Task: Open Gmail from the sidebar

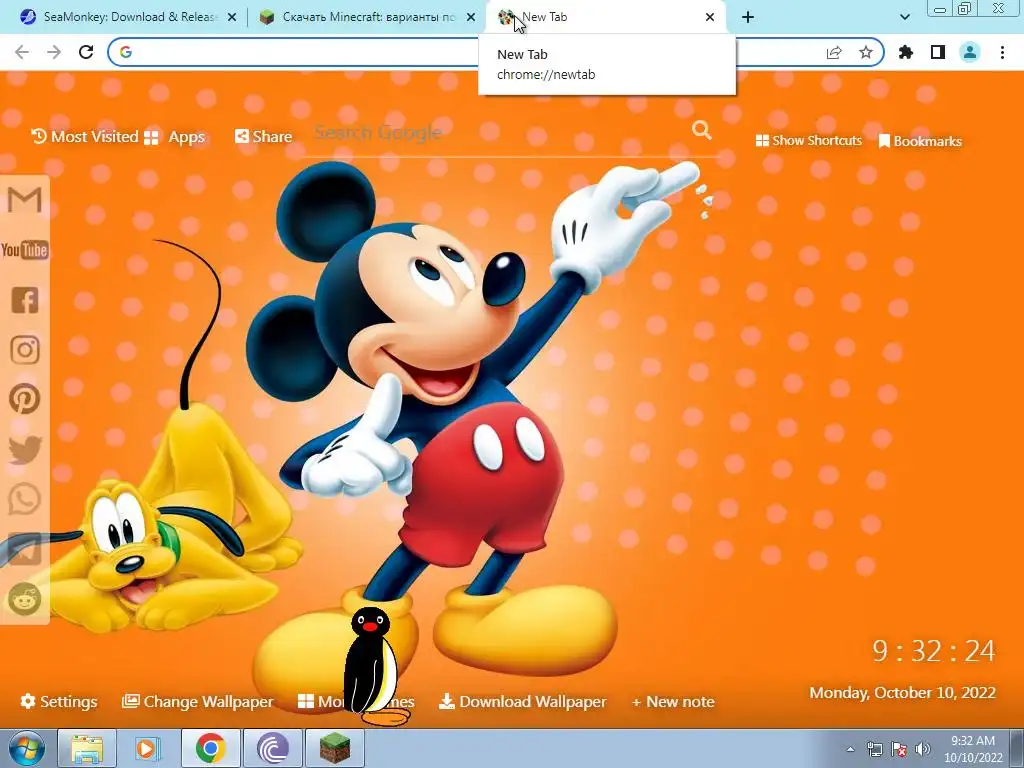Action: click(25, 200)
